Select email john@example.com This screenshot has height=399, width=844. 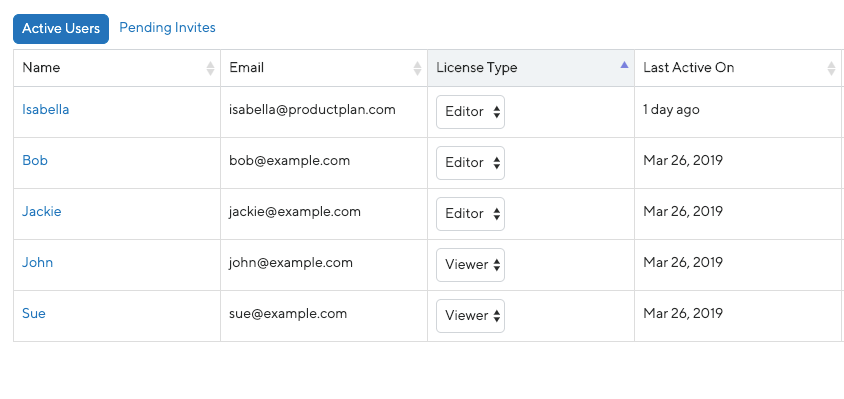tap(291, 263)
